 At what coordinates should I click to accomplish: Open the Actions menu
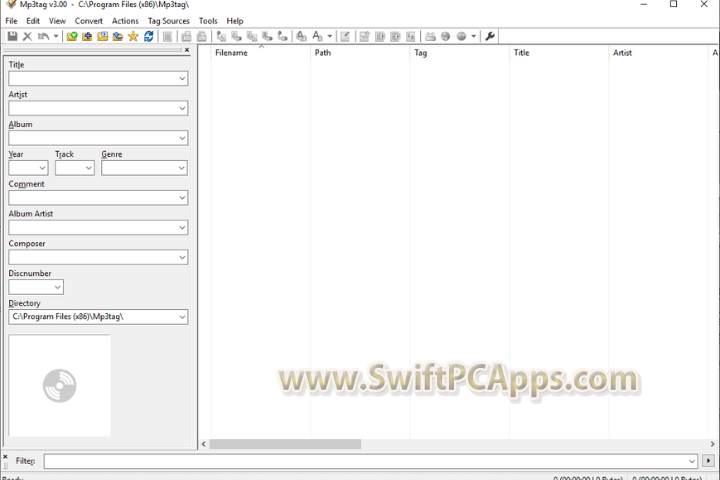tap(125, 21)
